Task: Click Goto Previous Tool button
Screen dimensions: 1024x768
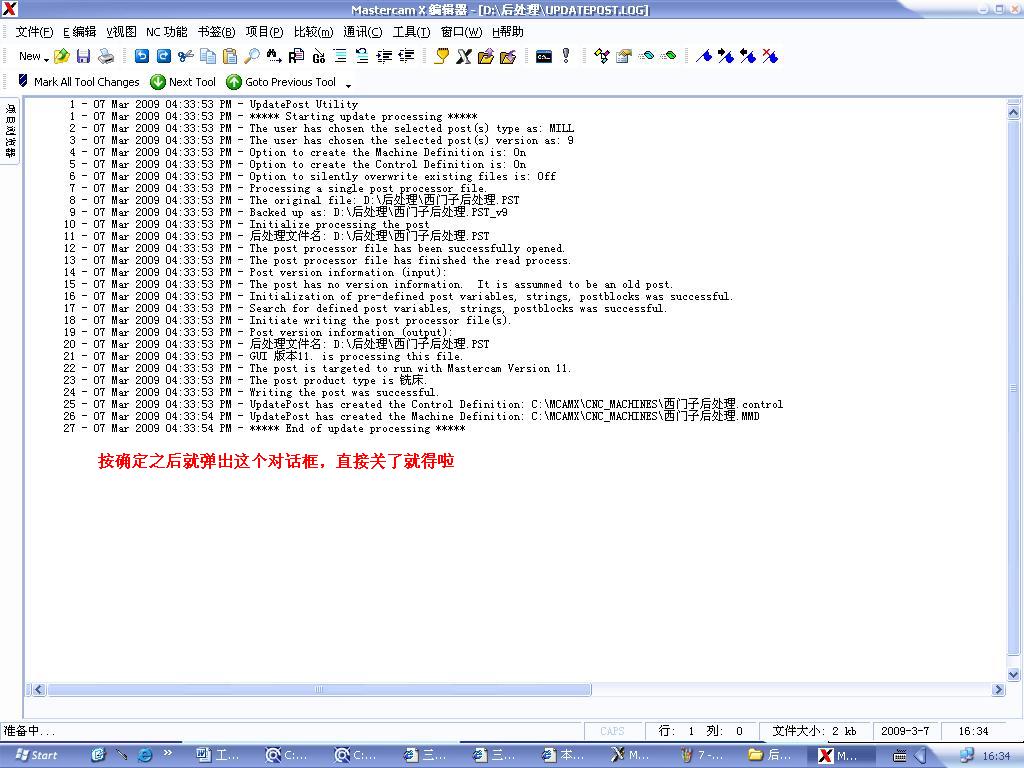Action: [281, 82]
